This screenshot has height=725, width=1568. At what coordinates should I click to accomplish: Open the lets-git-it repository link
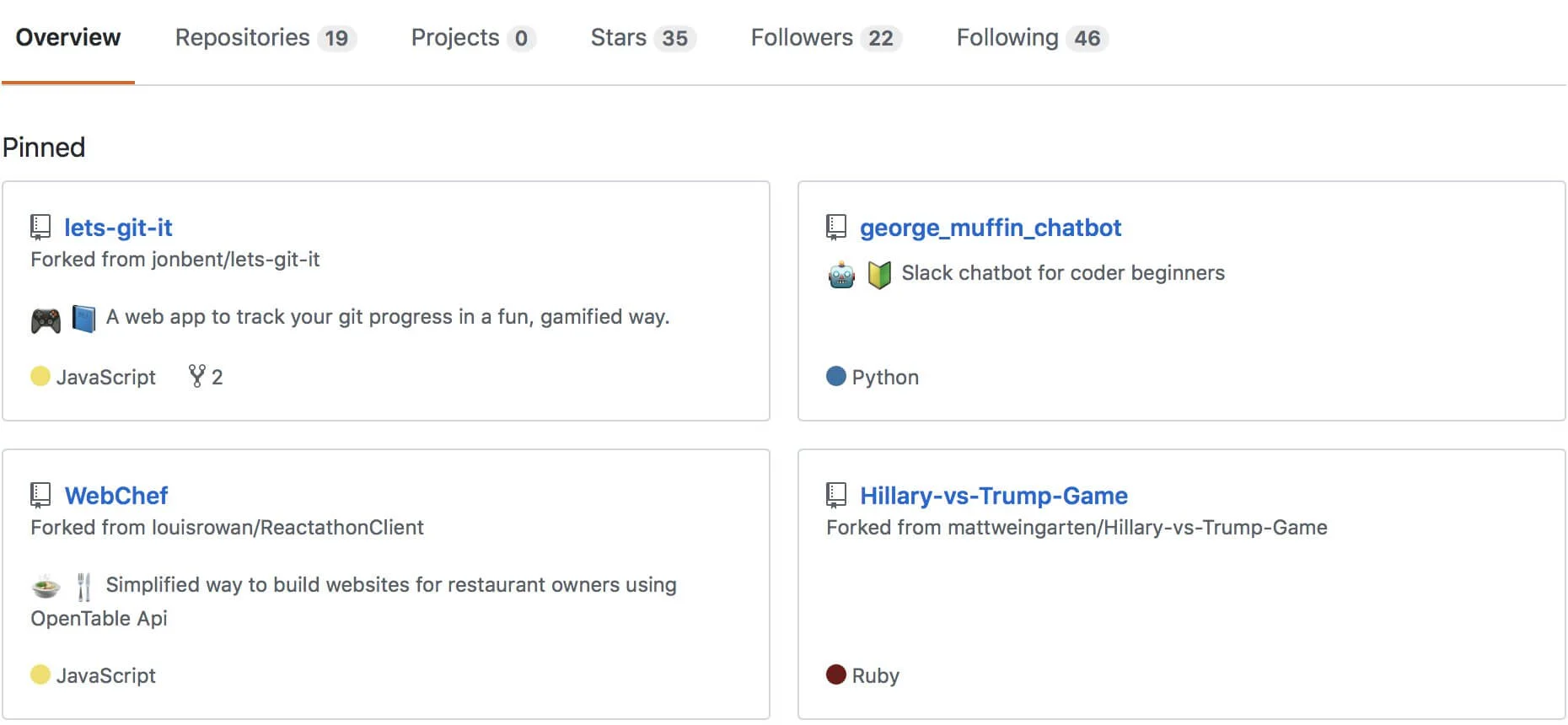118,228
